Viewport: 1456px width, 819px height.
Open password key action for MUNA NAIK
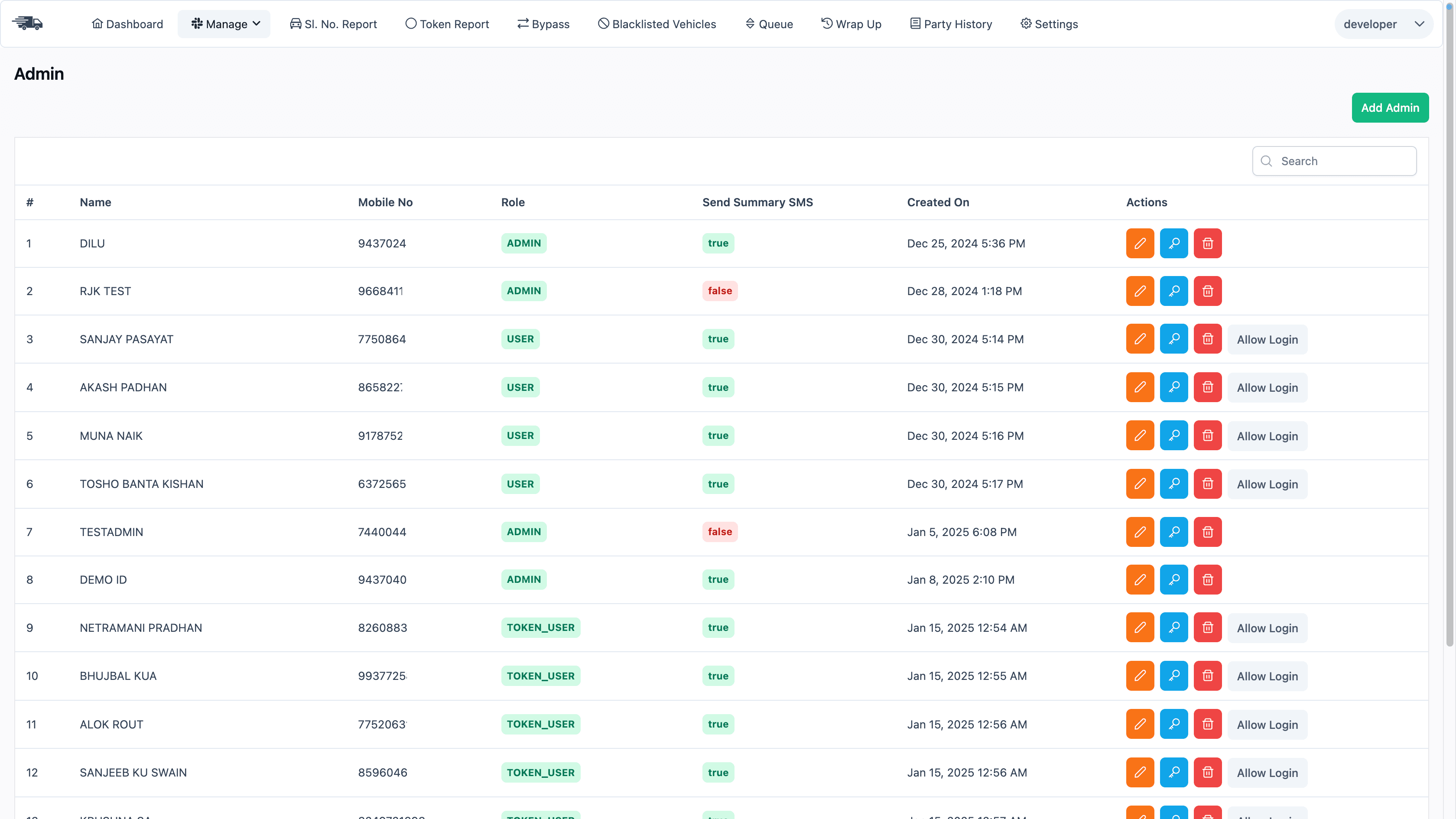point(1173,435)
